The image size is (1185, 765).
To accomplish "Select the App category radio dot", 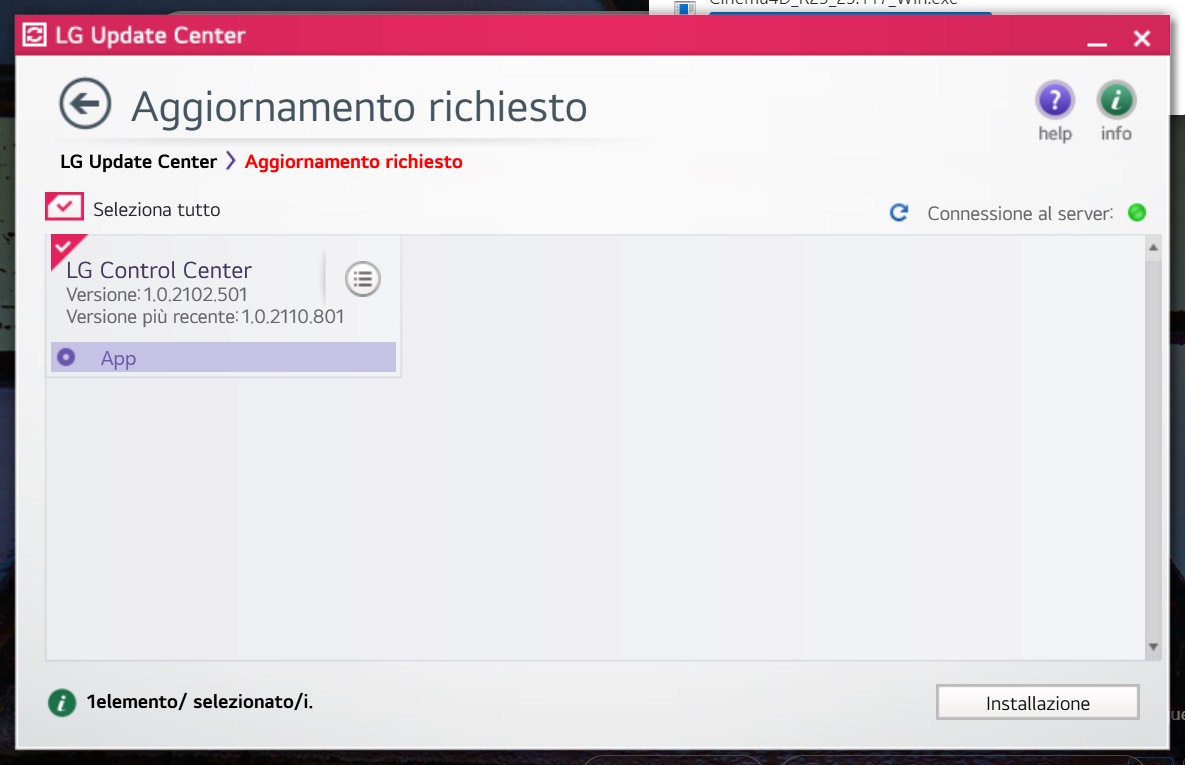I will (x=67, y=357).
